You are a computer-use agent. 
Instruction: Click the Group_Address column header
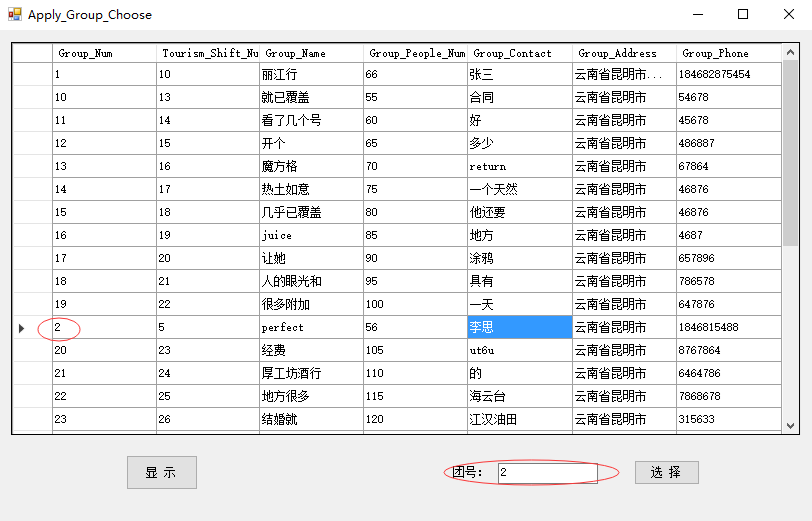click(624, 53)
